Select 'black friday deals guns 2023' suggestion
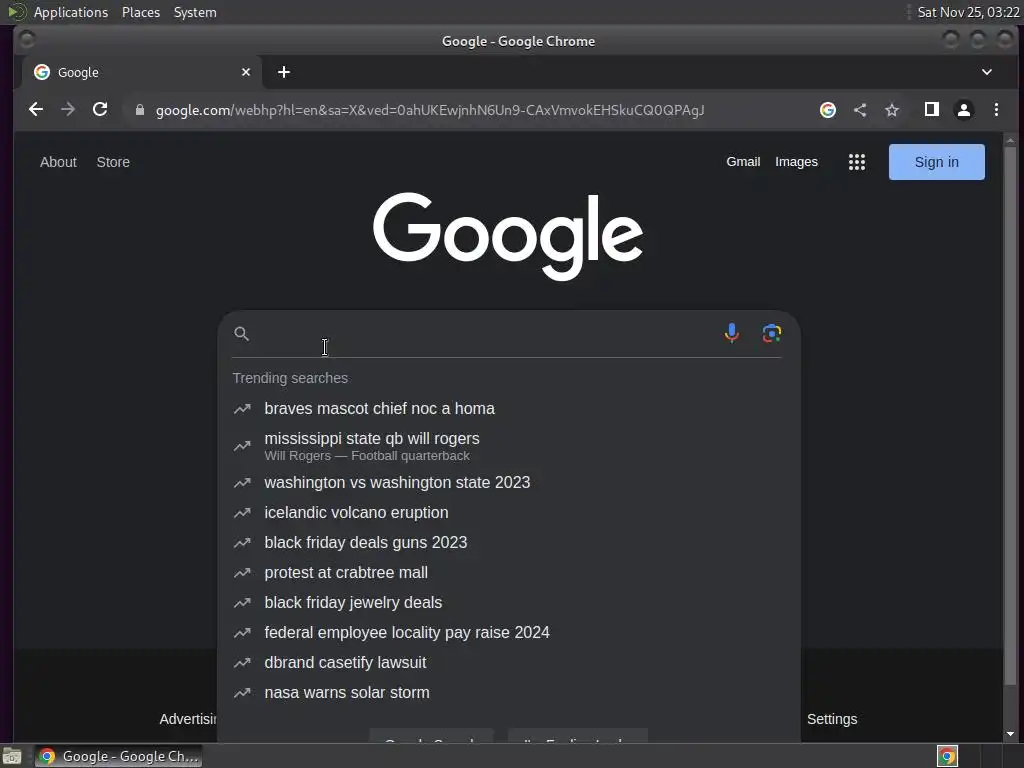The image size is (1024, 768). tap(507, 542)
